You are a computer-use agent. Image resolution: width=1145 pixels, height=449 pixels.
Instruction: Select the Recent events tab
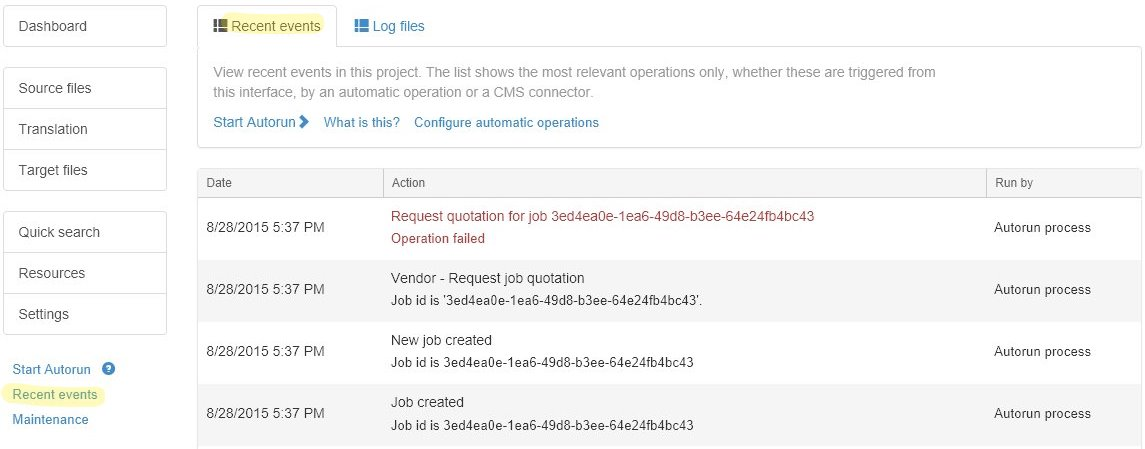(x=267, y=26)
